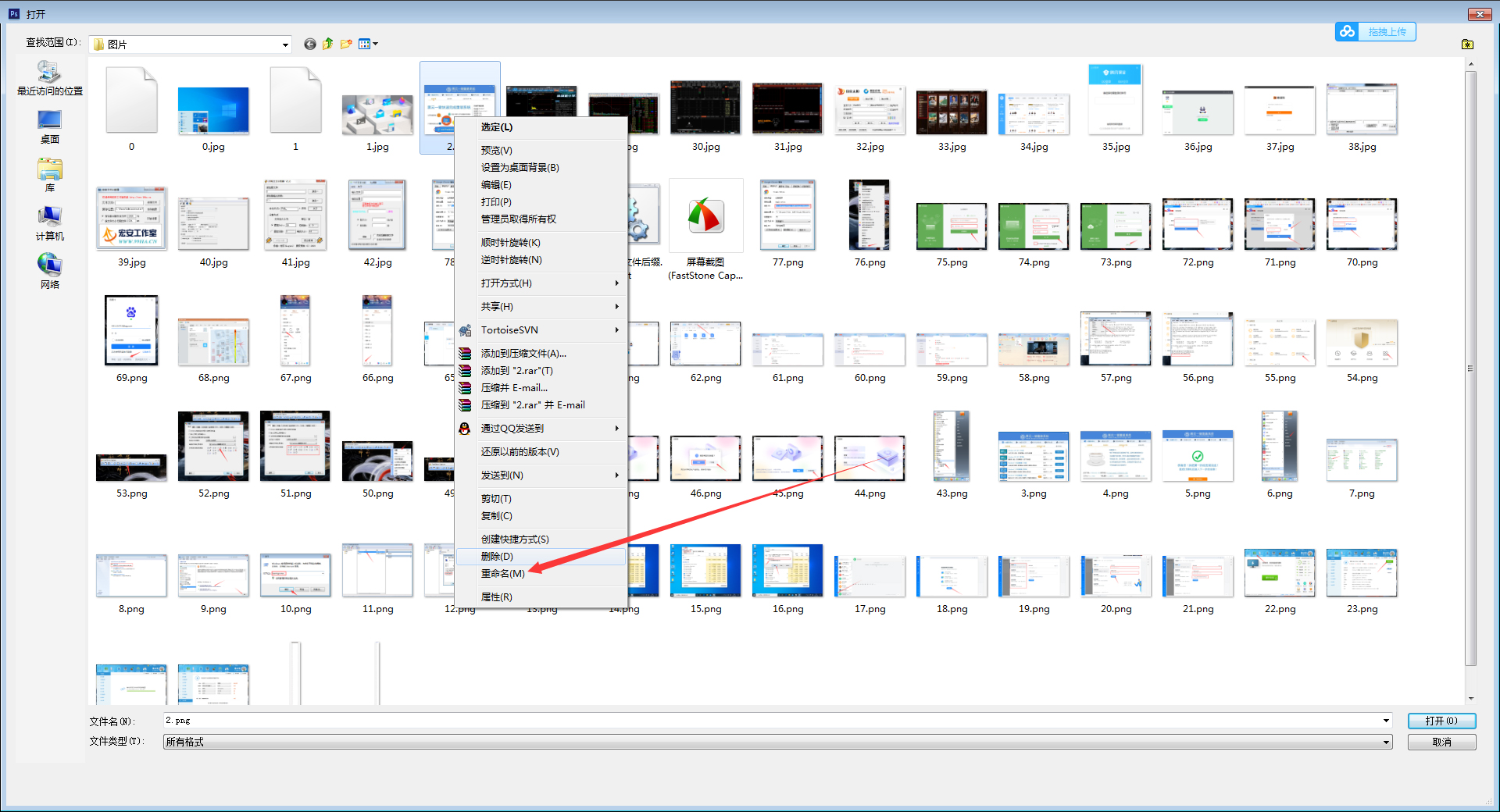Viewport: 1500px width, 812px height.
Task: Open the Views dropdown arrow
Action: [x=373, y=44]
